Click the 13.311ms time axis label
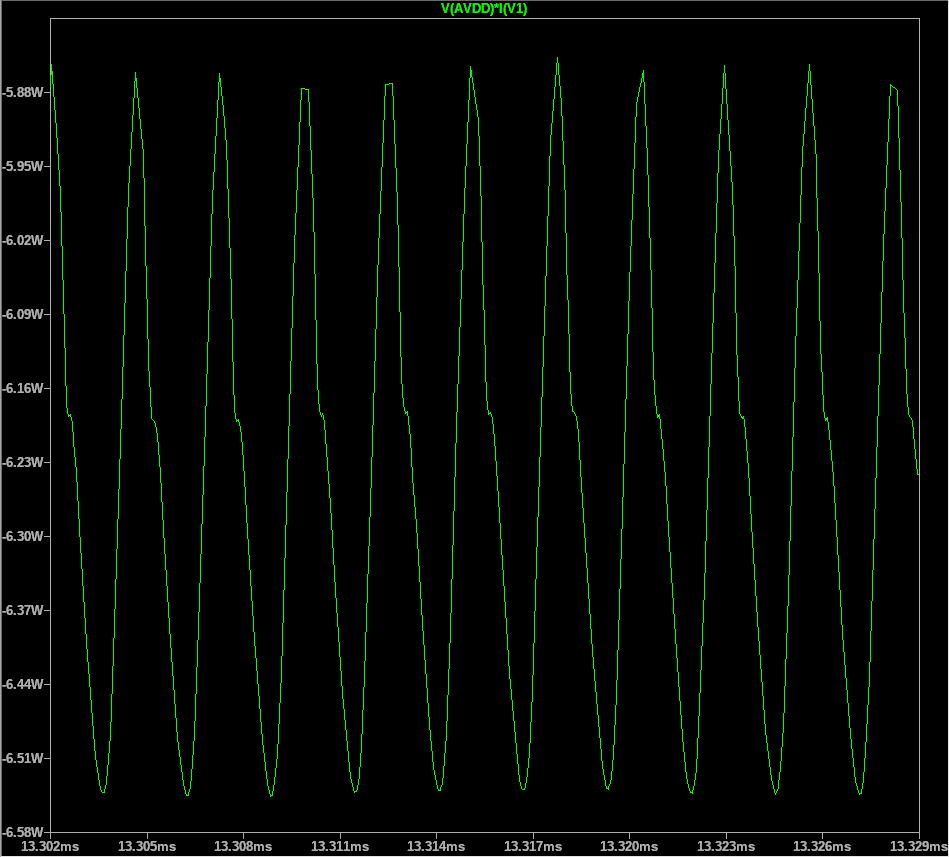Viewport: 949px width, 857px height. pos(340,846)
